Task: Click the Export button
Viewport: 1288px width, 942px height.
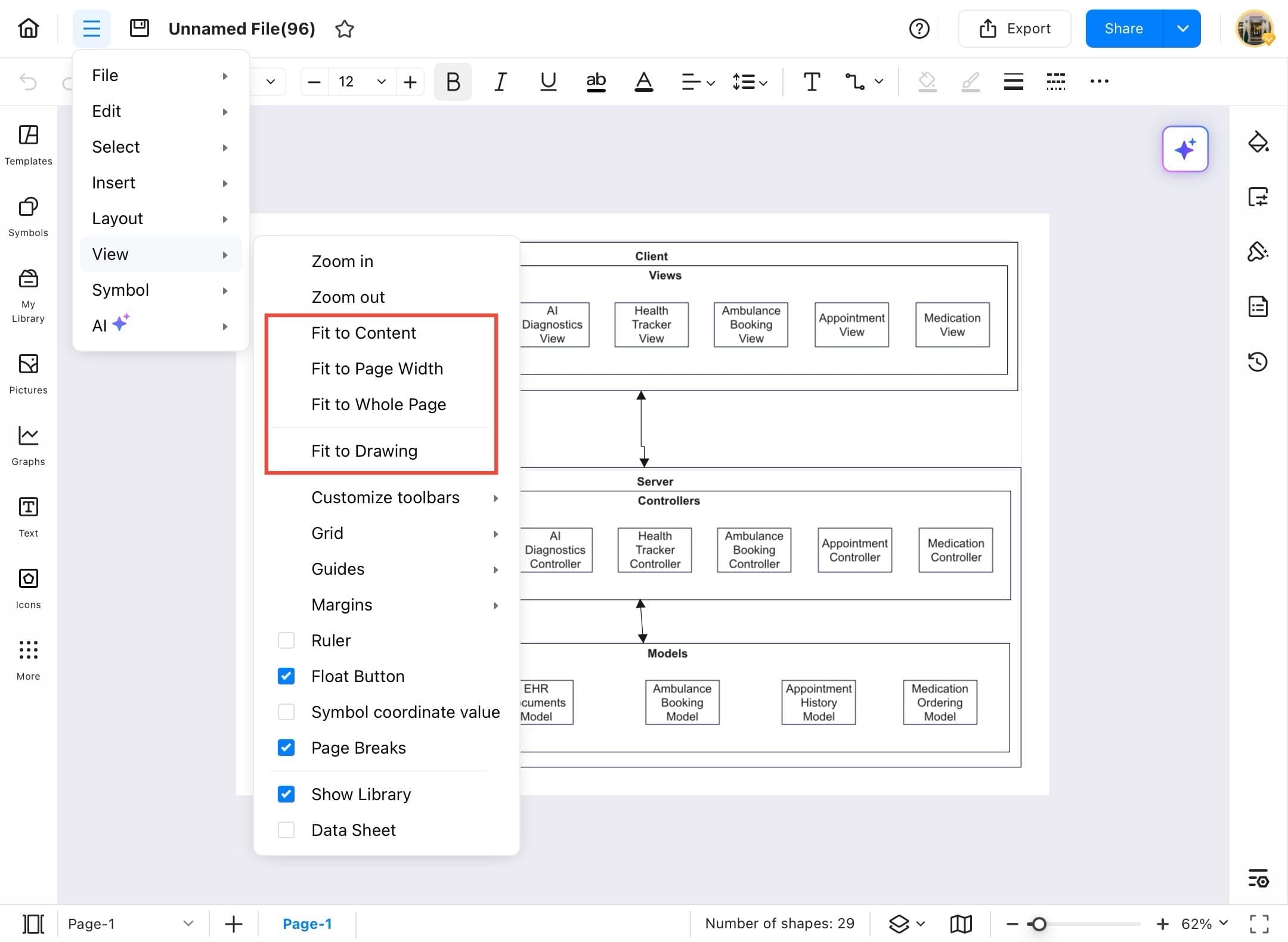Action: [1014, 28]
